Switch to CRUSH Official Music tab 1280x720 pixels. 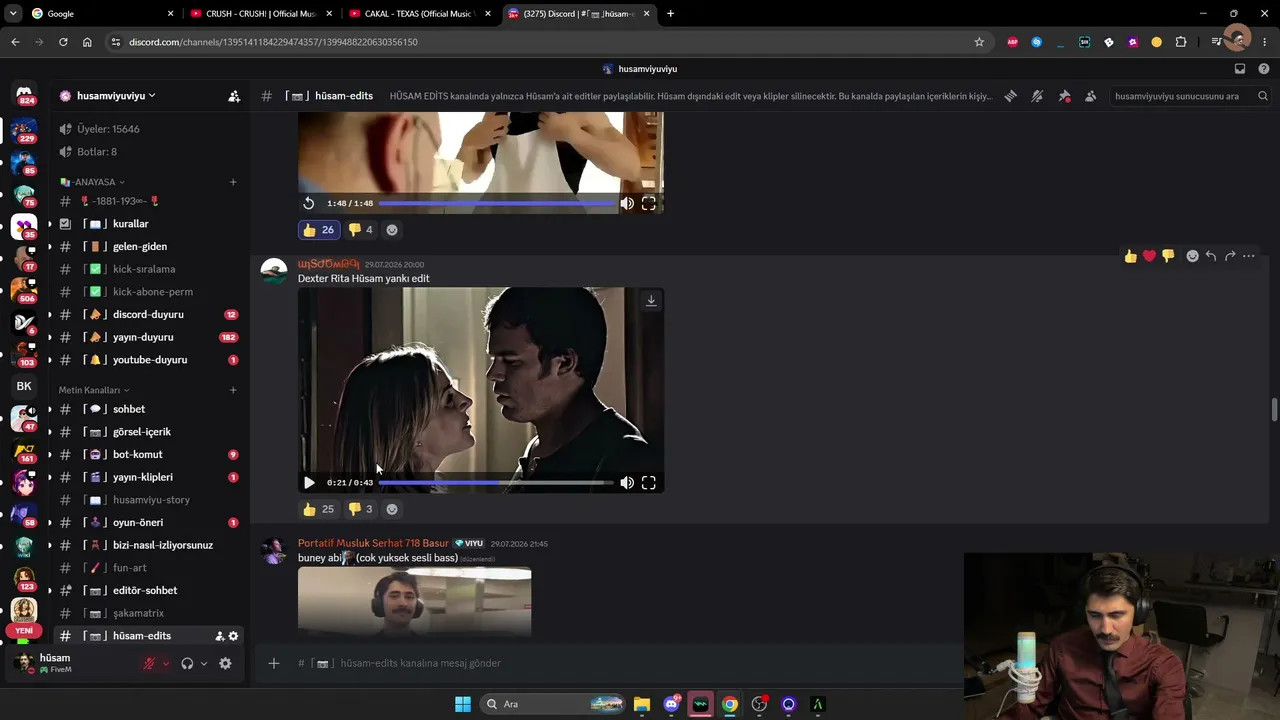pos(261,14)
